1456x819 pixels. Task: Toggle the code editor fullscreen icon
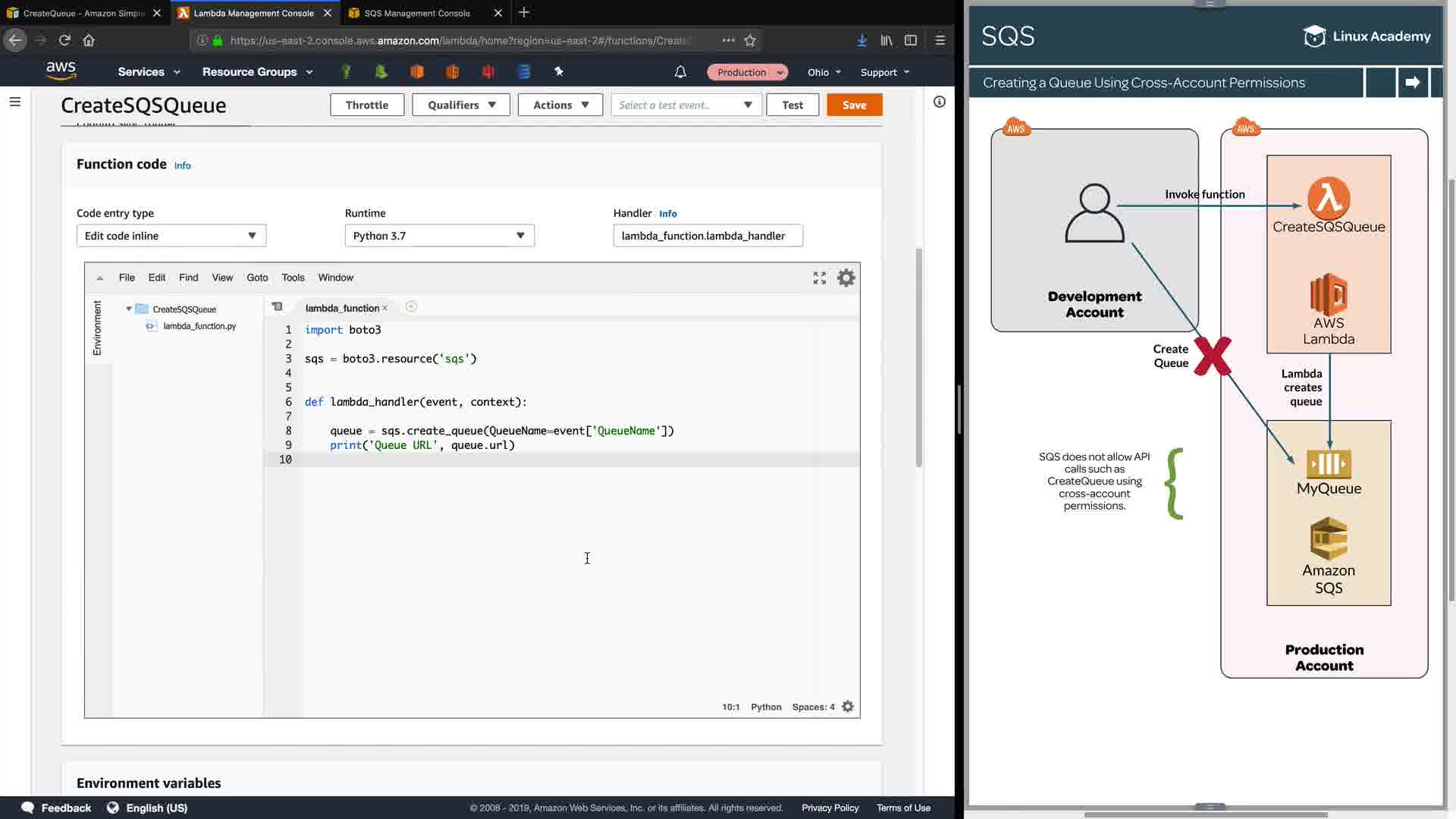pos(819,278)
